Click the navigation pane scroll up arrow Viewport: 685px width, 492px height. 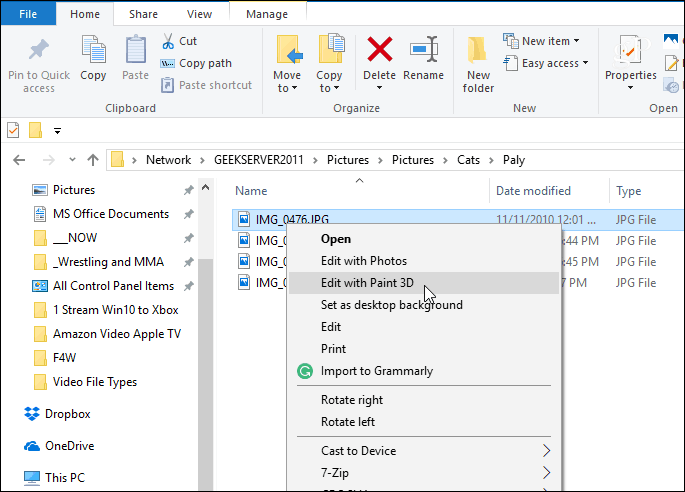coord(205,188)
